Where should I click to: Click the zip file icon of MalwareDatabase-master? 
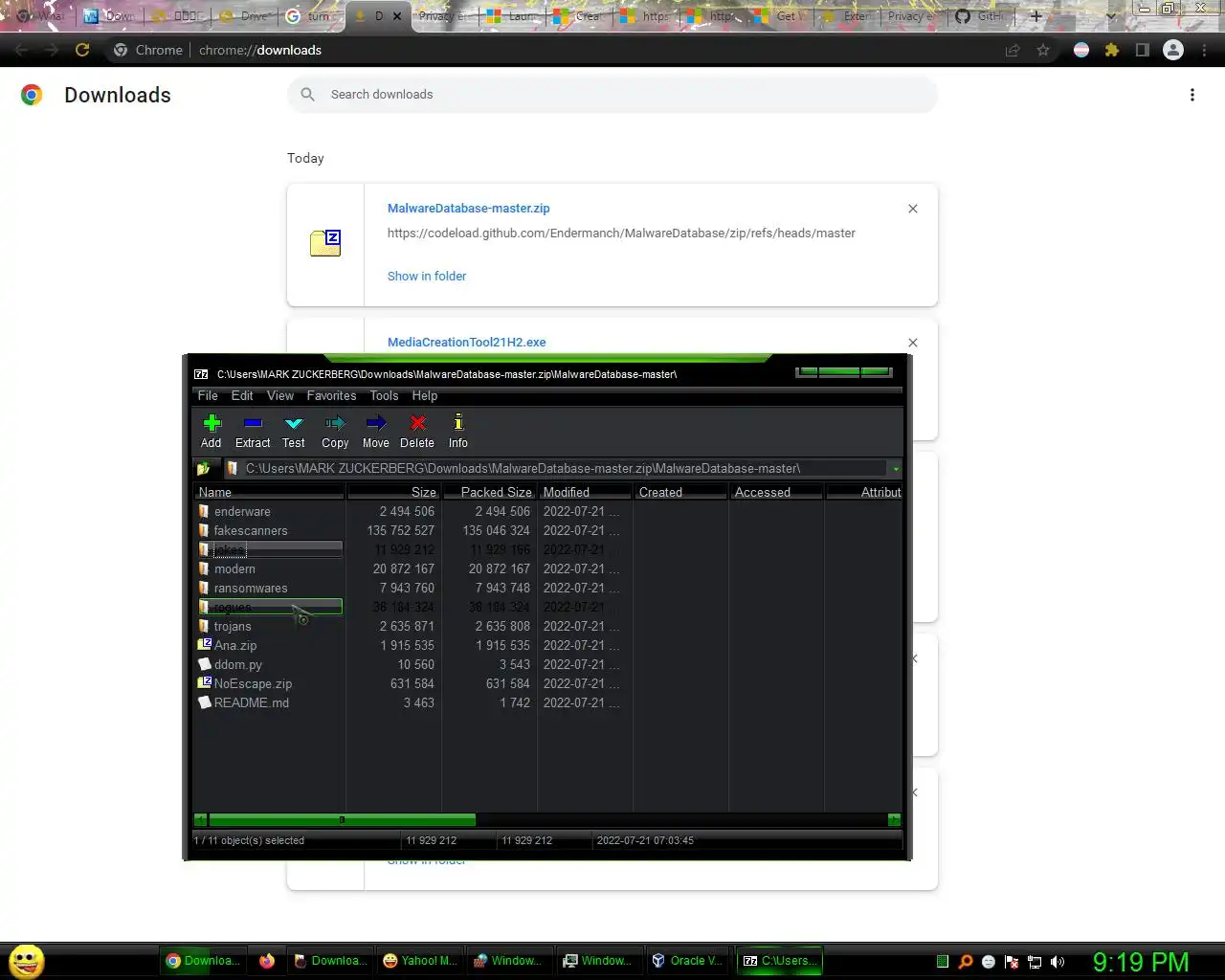click(325, 243)
